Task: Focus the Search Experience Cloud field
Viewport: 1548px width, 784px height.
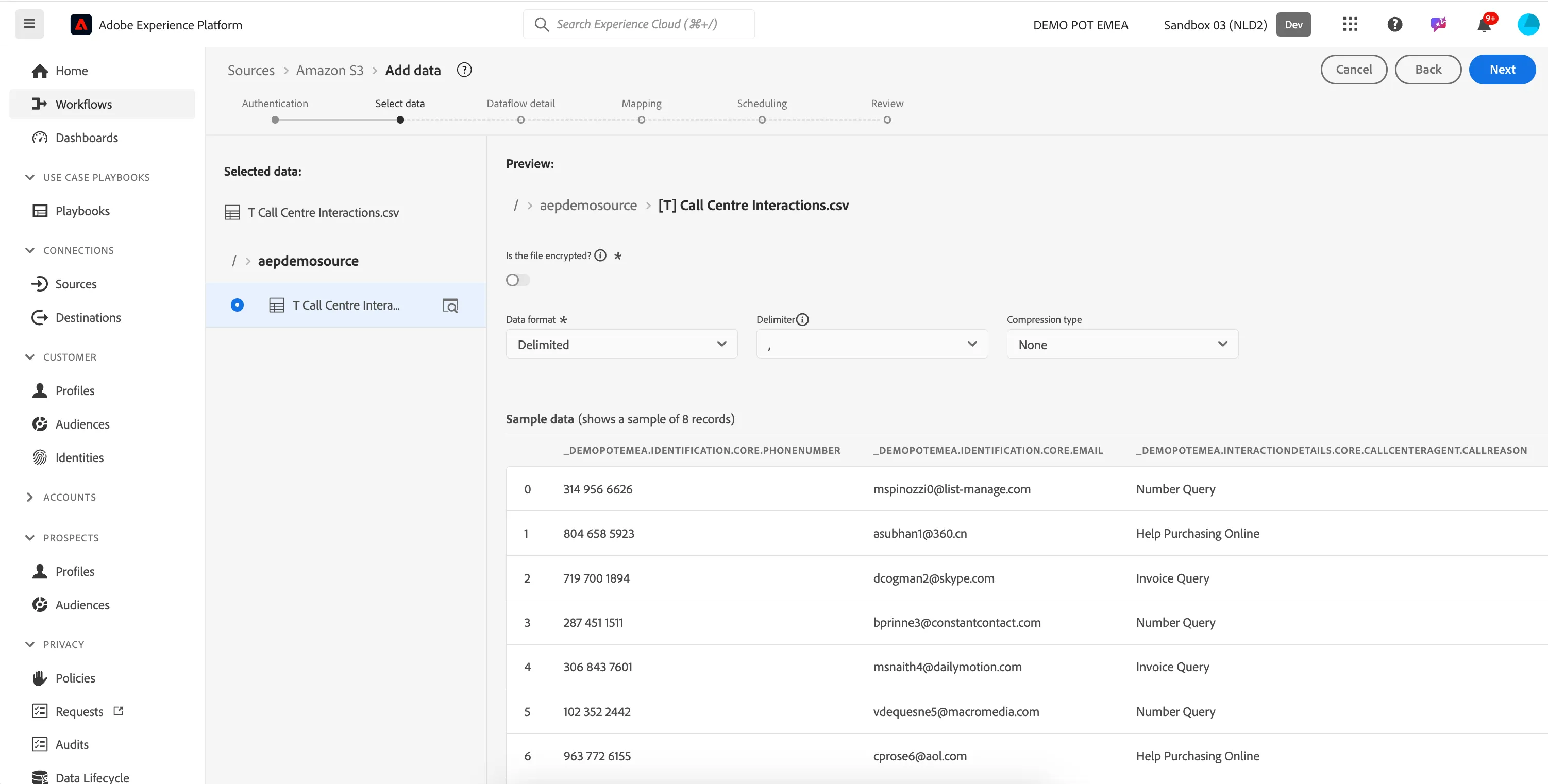Action: 639,24
